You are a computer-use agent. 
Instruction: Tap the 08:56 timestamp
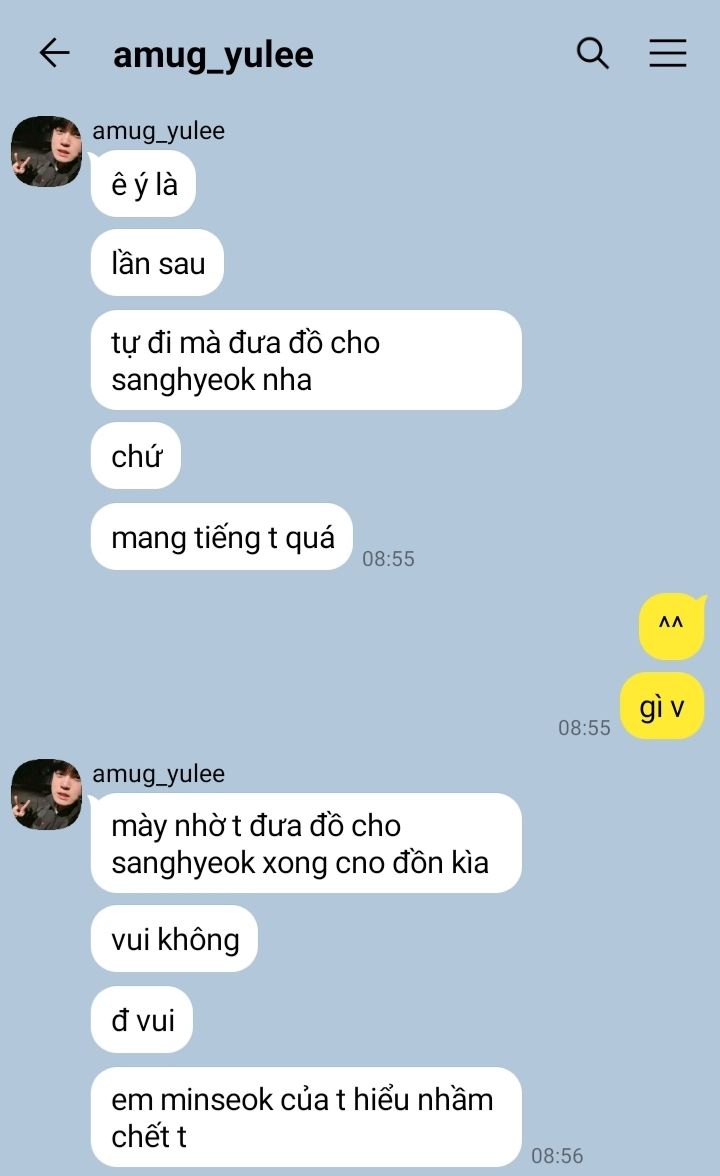pos(557,1156)
